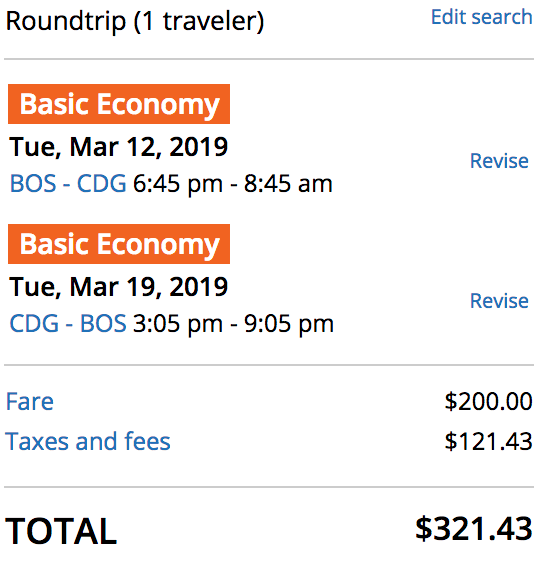Open the BOS - CDG route link
This screenshot has width=538, height=566.
click(x=68, y=183)
